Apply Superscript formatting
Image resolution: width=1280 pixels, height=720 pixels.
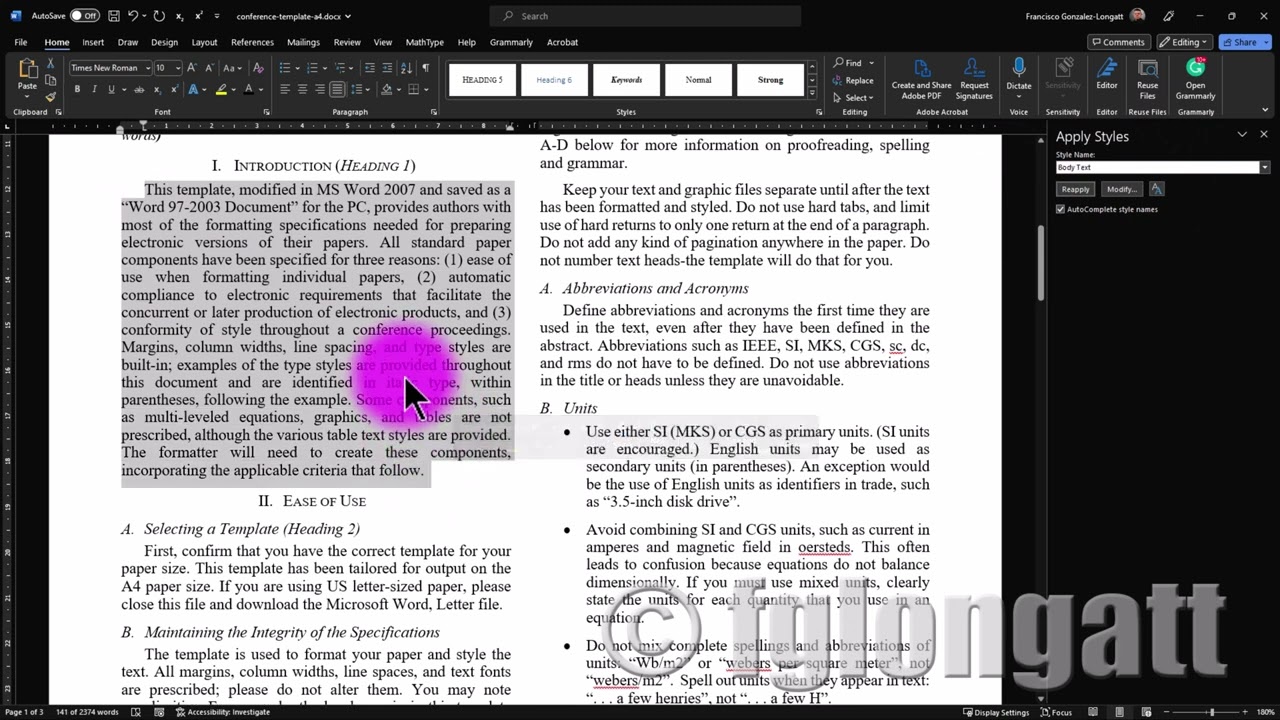[x=174, y=89]
